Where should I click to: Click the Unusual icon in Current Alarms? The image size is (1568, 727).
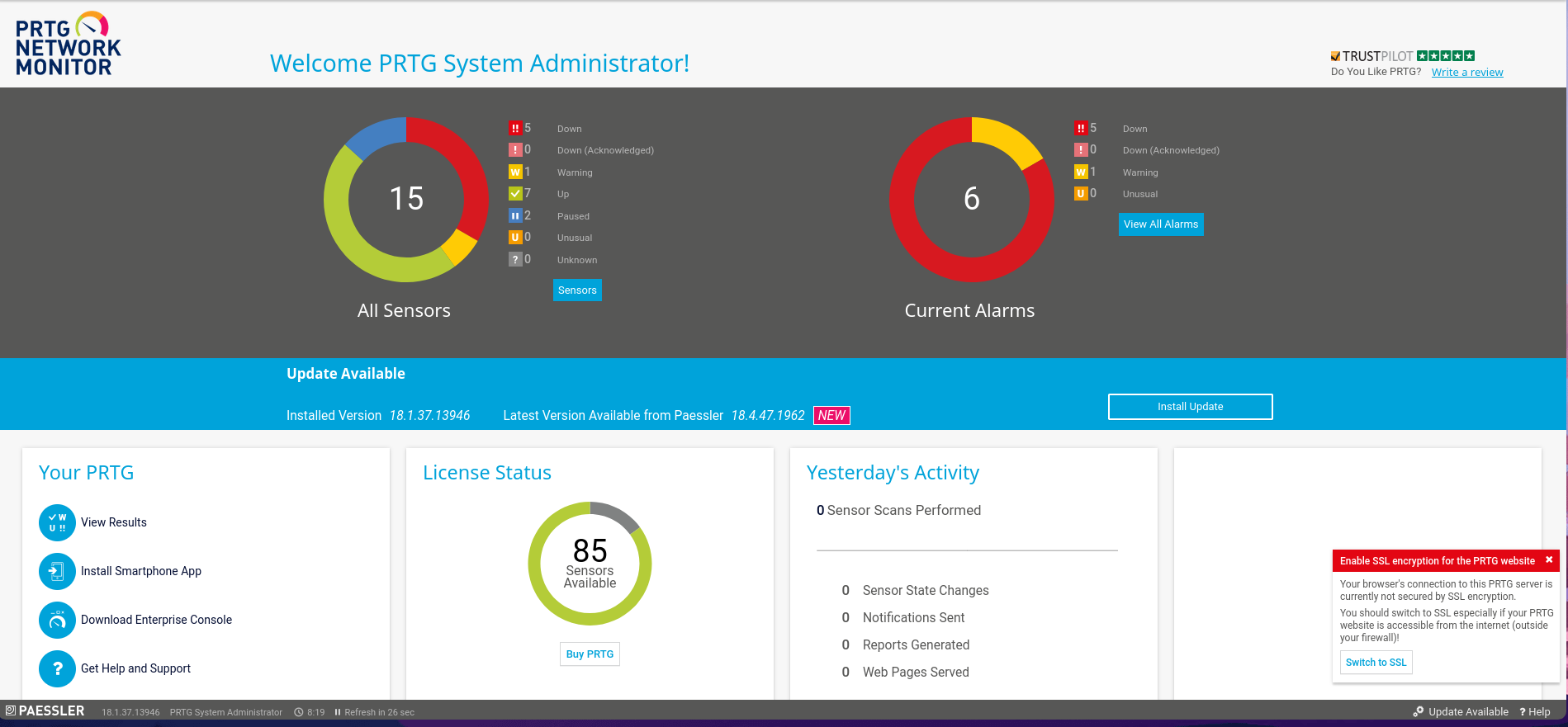(1081, 193)
